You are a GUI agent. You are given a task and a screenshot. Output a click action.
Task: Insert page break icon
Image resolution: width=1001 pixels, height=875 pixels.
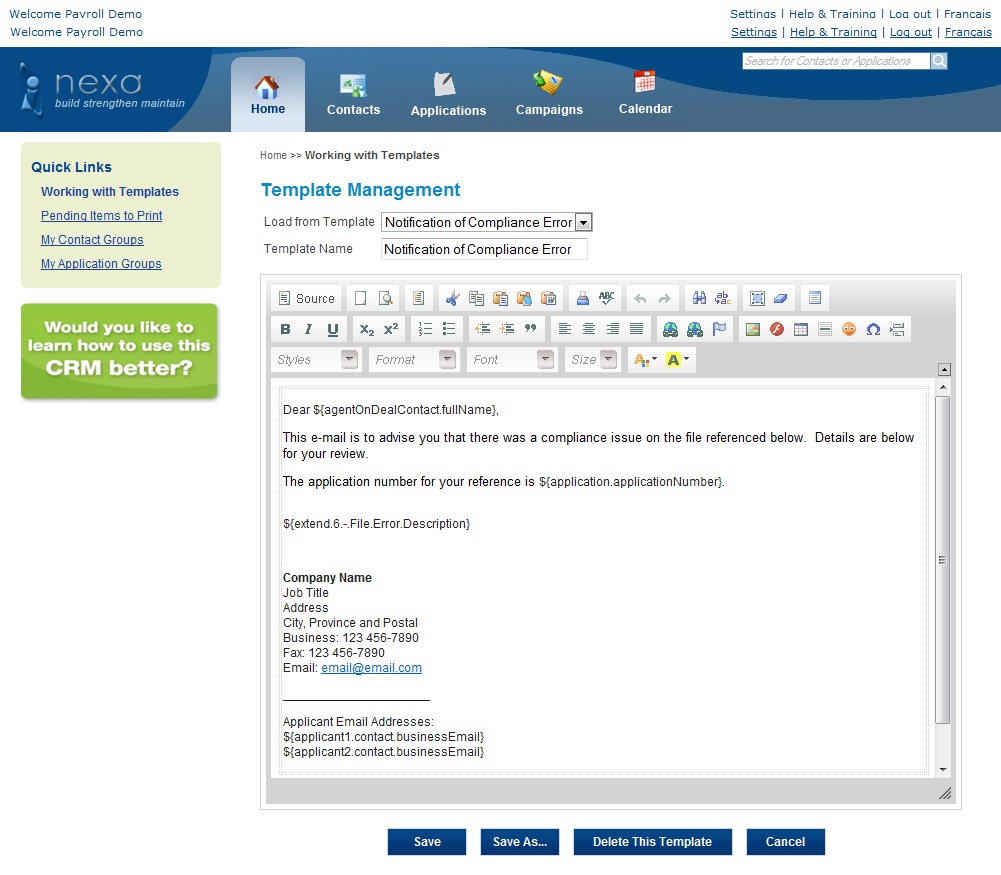pyautogui.click(x=897, y=329)
